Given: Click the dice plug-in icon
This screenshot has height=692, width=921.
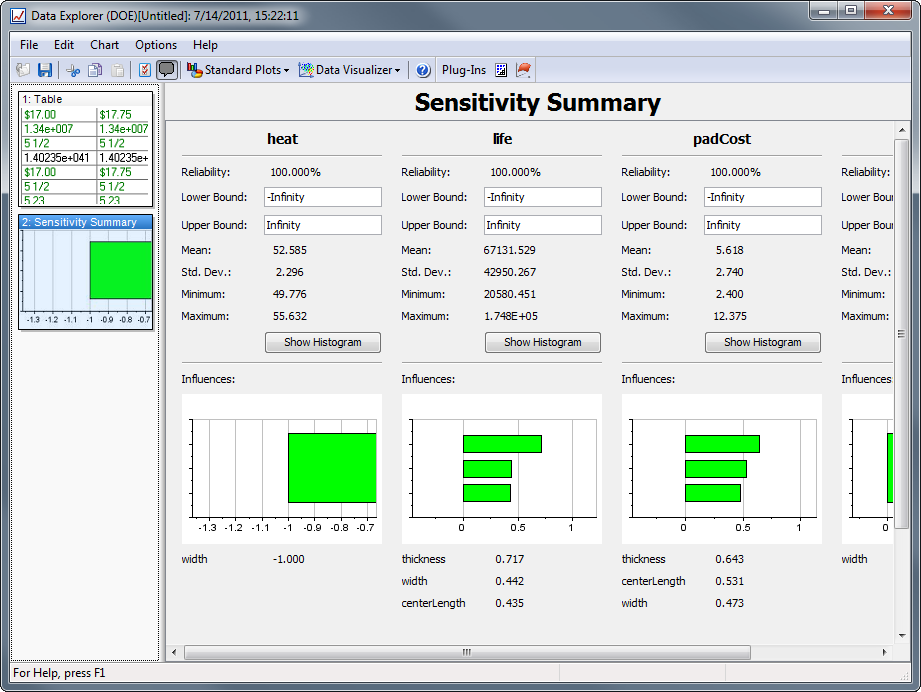Looking at the screenshot, I should [x=501, y=70].
